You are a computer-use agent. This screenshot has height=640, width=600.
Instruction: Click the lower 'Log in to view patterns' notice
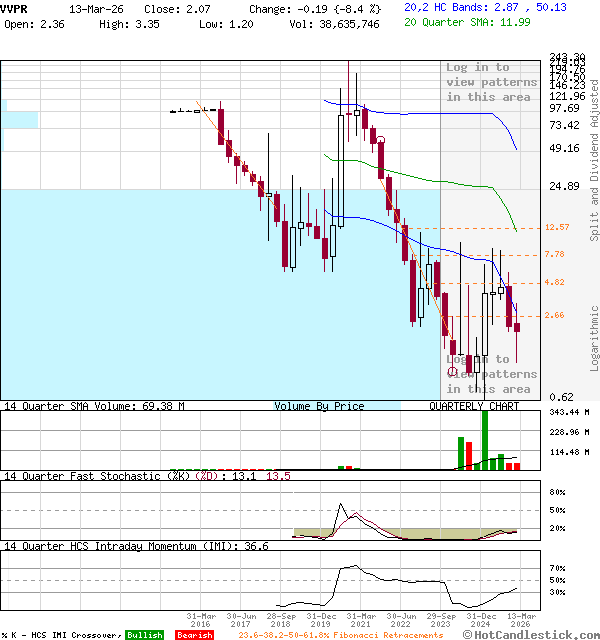[x=489, y=374]
